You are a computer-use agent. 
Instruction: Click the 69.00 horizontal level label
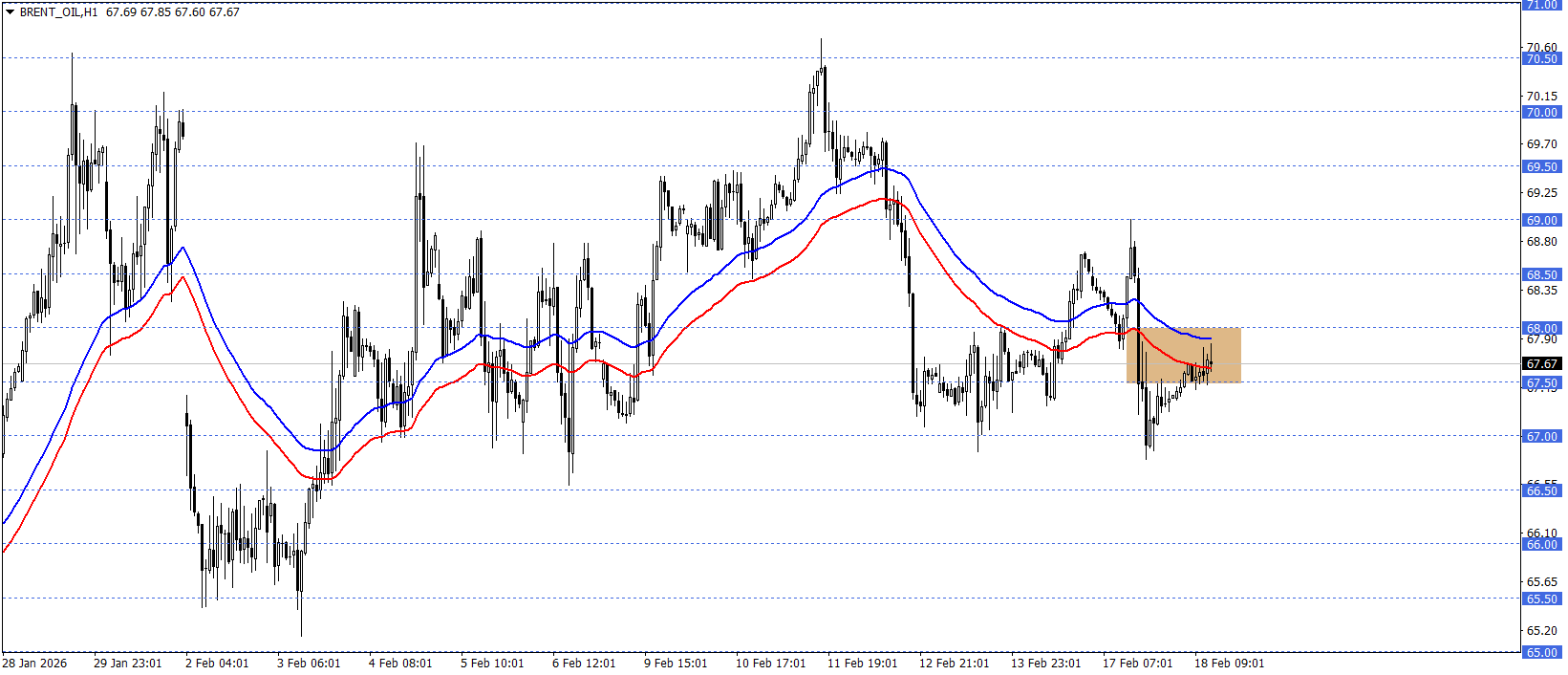pyautogui.click(x=1541, y=221)
